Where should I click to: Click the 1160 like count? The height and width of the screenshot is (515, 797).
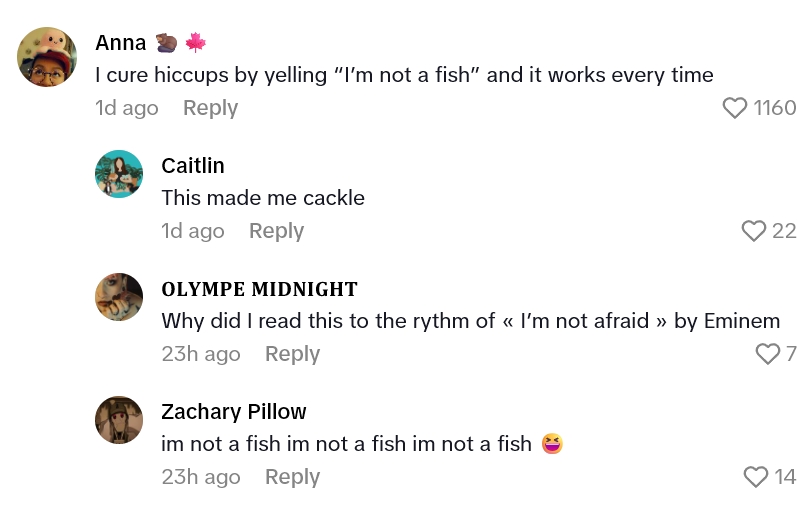[775, 108]
